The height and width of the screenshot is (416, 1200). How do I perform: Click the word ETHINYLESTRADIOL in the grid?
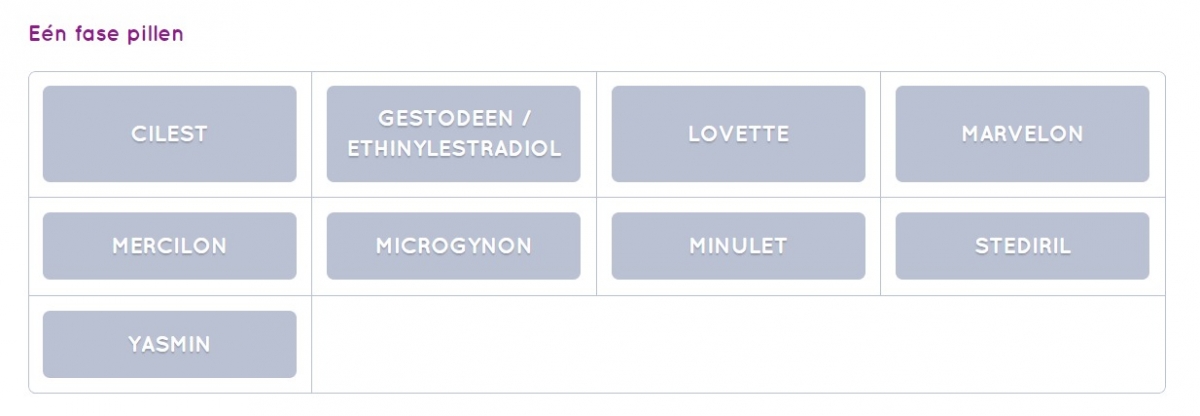[x=454, y=149]
